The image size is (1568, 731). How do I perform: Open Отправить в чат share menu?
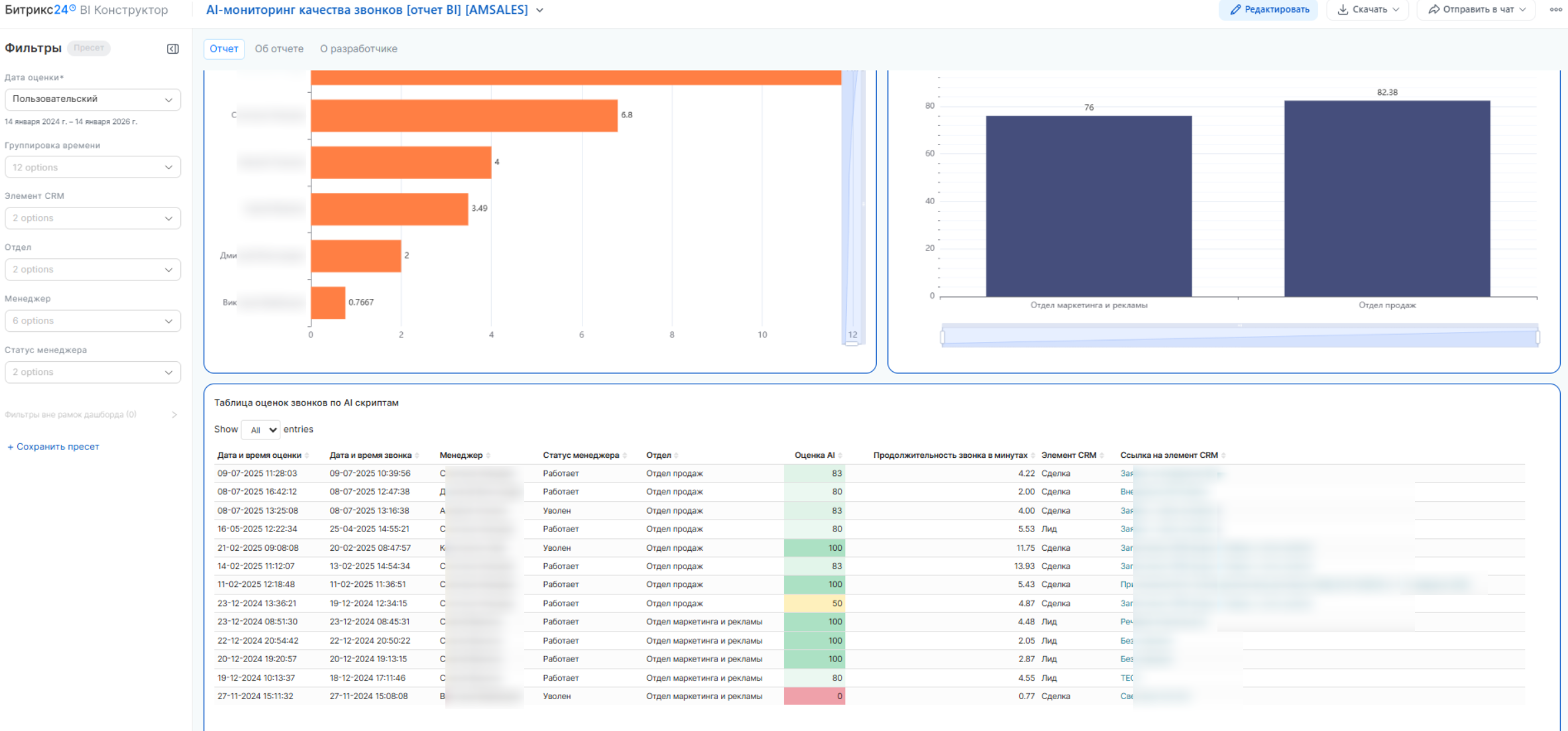(1476, 9)
